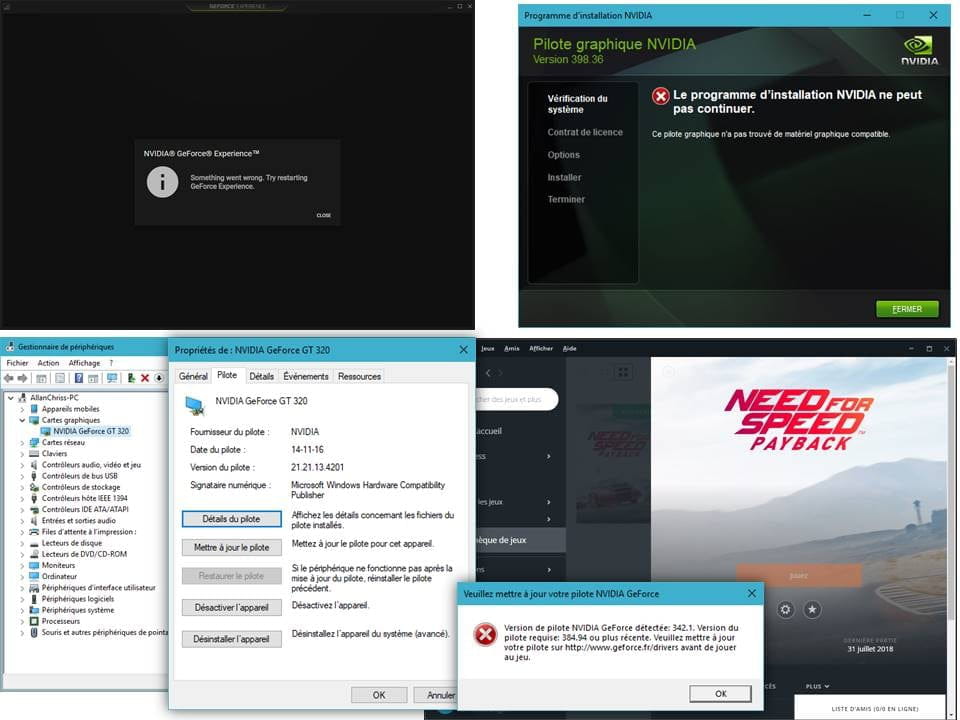Image resolution: width=960 pixels, height=720 pixels.
Task: Click the orange Jouez button in Origin
Action: 798,576
